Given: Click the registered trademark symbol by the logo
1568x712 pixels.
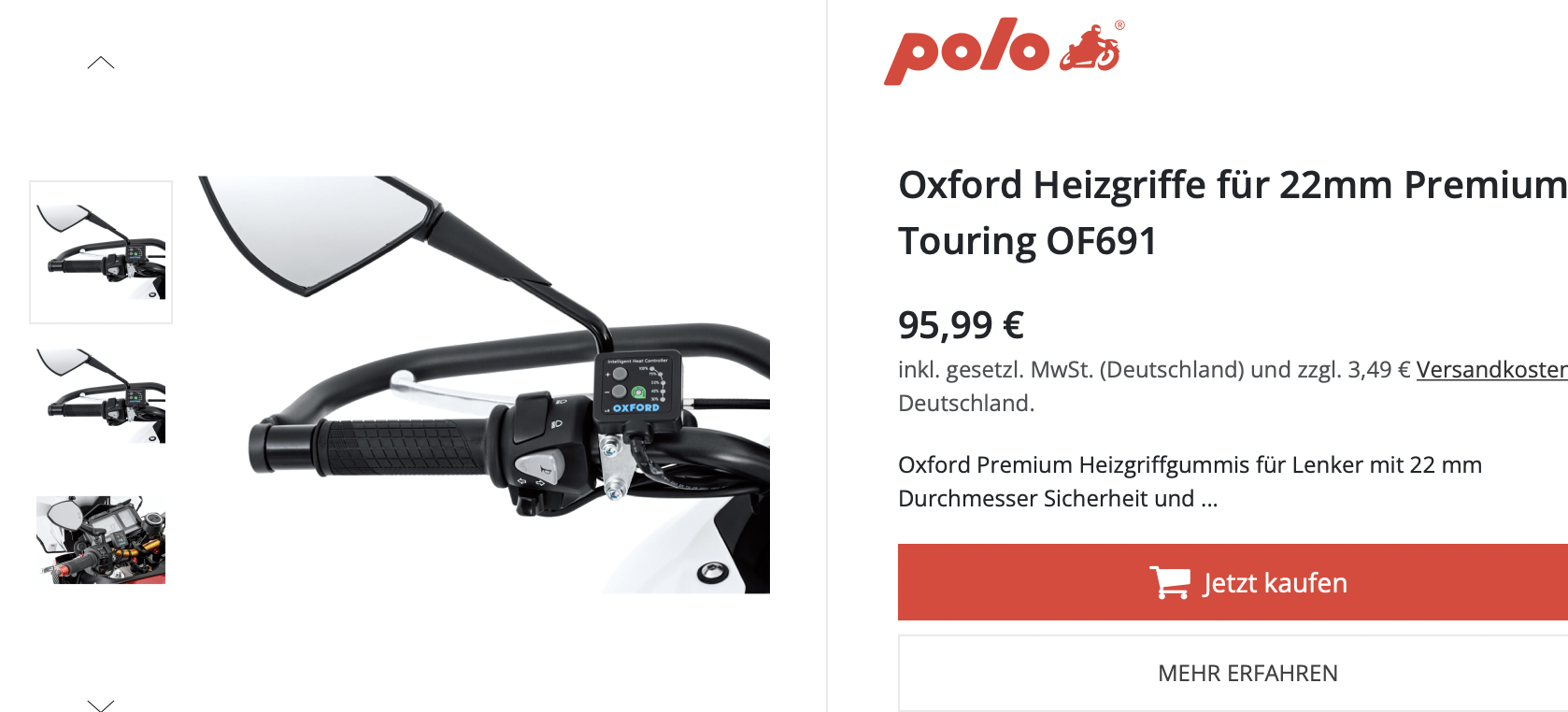Looking at the screenshot, I should point(1119,25).
